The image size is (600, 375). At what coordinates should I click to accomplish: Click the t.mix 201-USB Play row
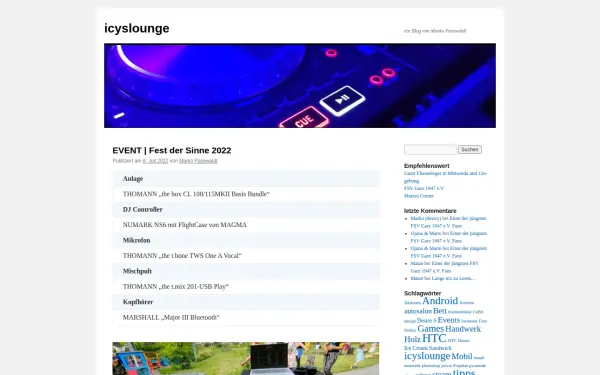(246, 287)
